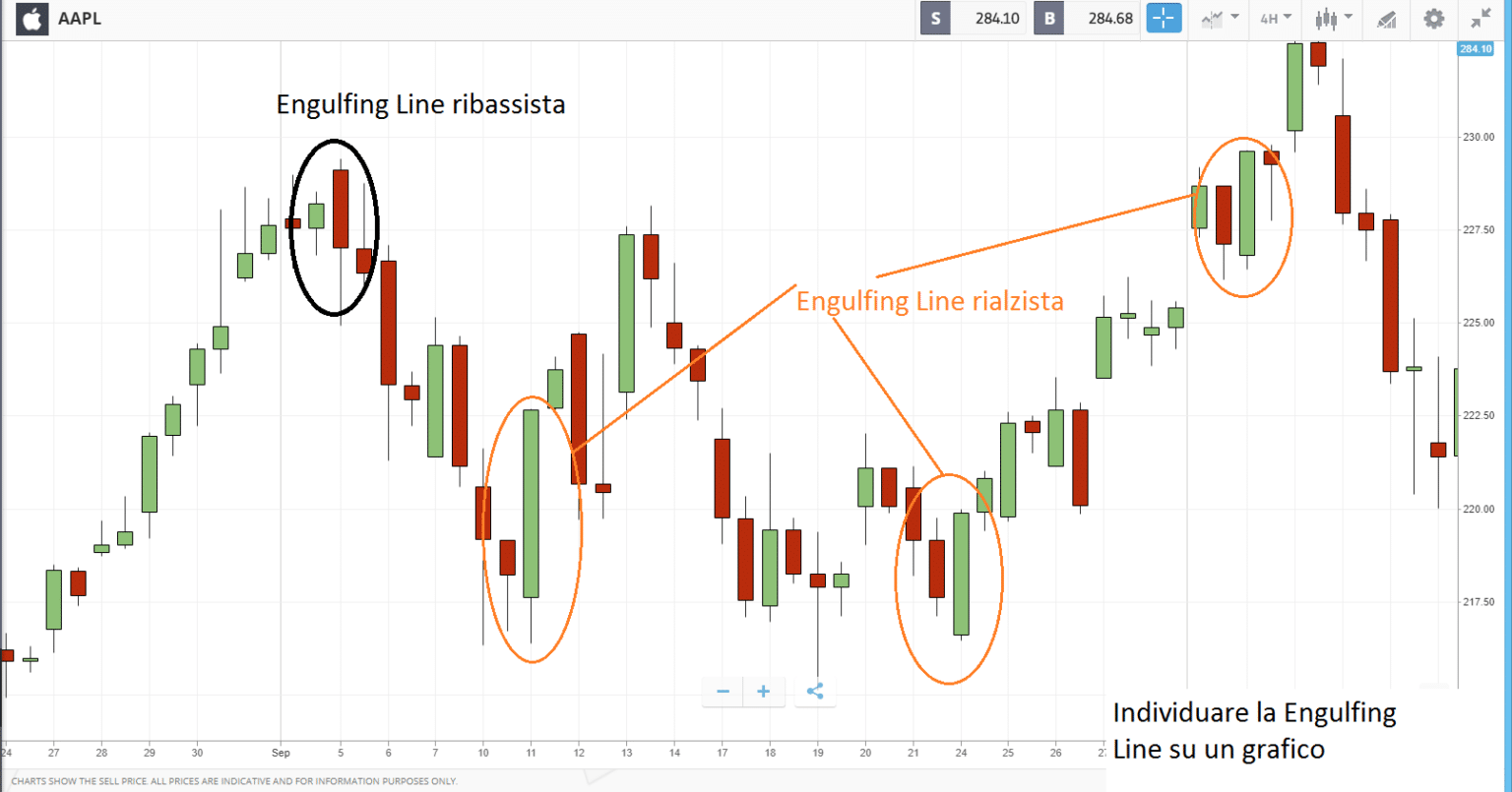Image resolution: width=1512 pixels, height=792 pixels.
Task: Select the drawing tools pencil icon
Action: click(x=1386, y=18)
